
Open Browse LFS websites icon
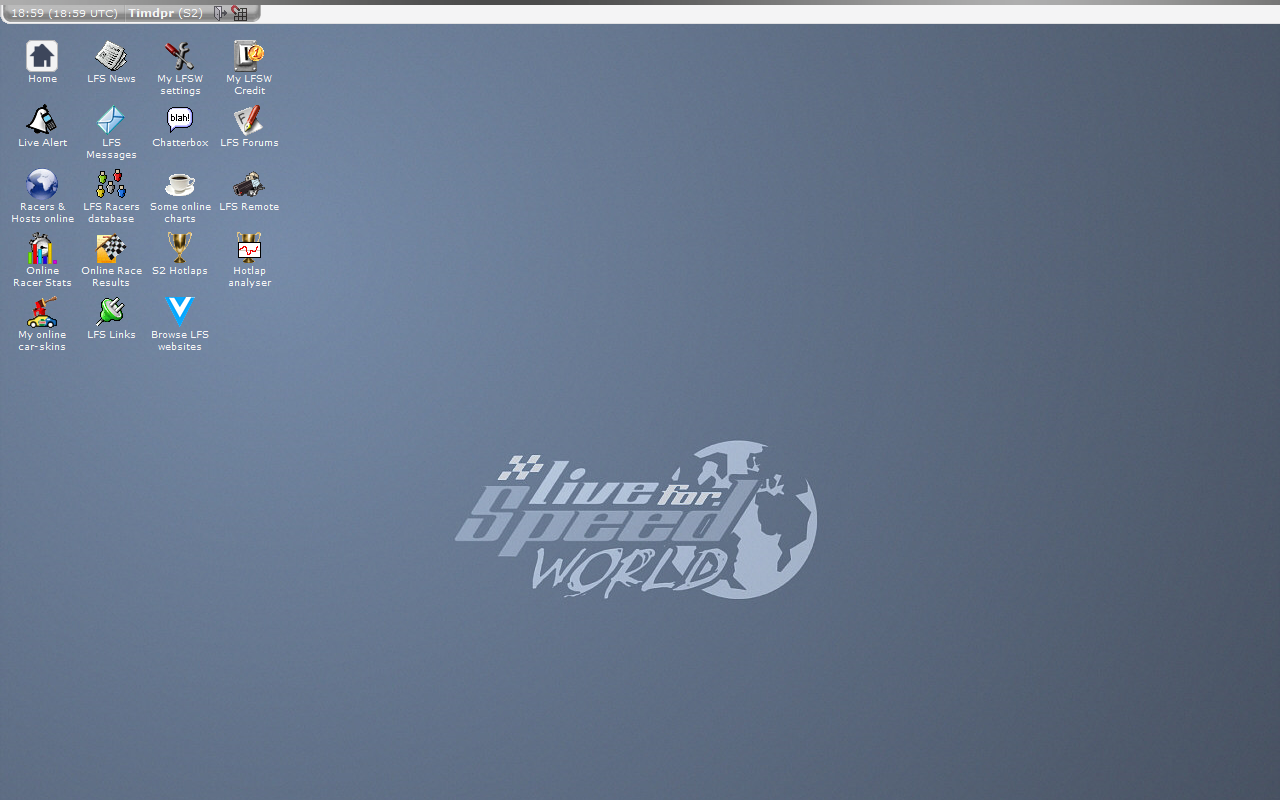[180, 312]
